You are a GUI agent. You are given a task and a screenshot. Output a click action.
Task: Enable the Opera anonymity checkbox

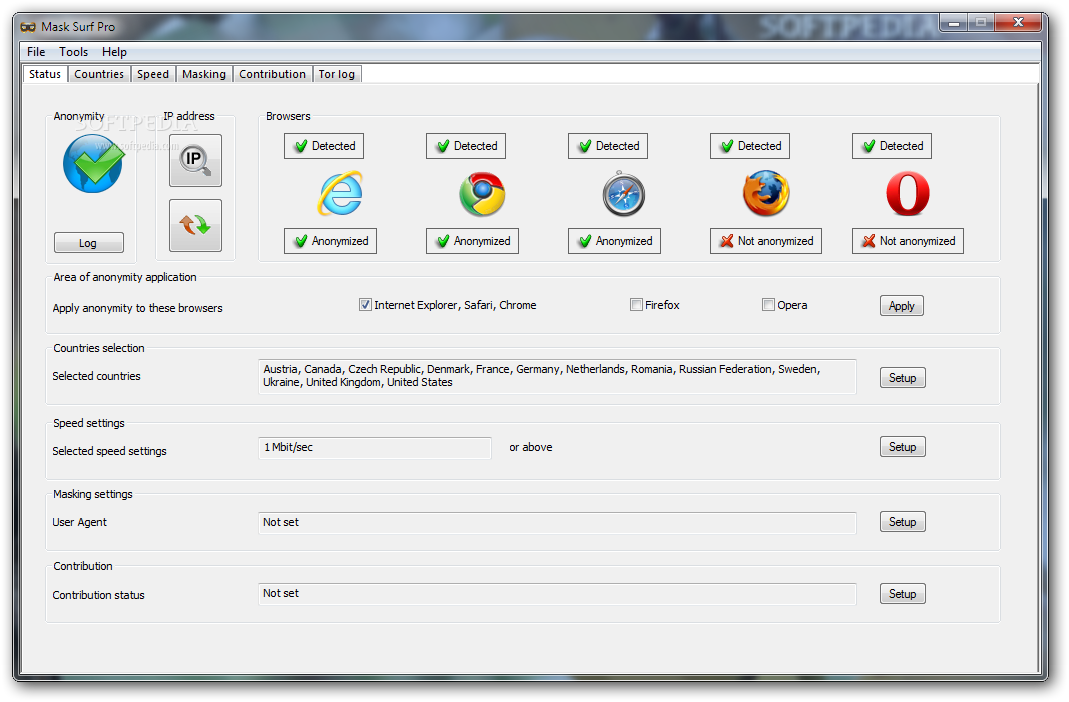[768, 305]
